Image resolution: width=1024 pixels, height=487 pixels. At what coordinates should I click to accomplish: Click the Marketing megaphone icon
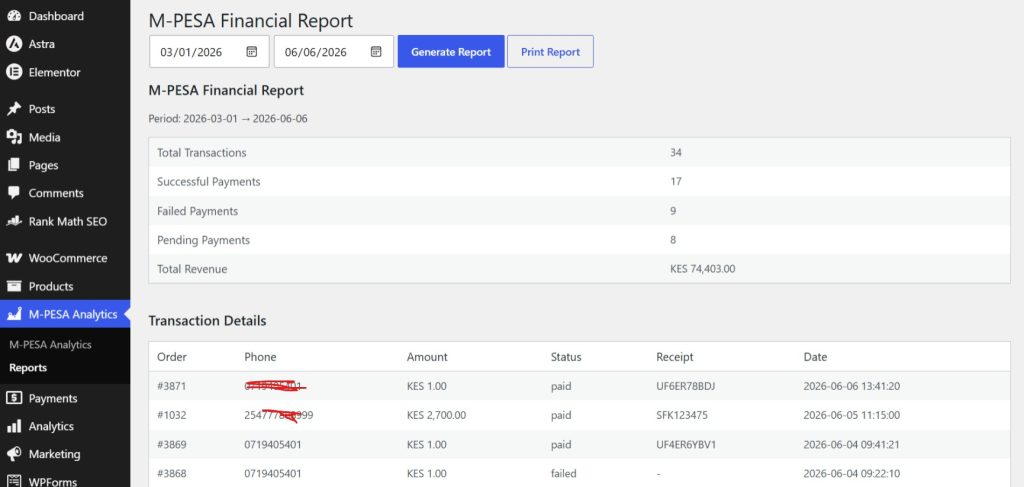[14, 454]
